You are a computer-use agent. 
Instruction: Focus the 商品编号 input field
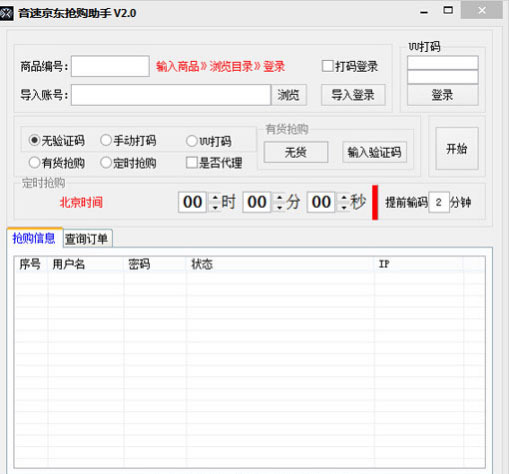[110, 66]
